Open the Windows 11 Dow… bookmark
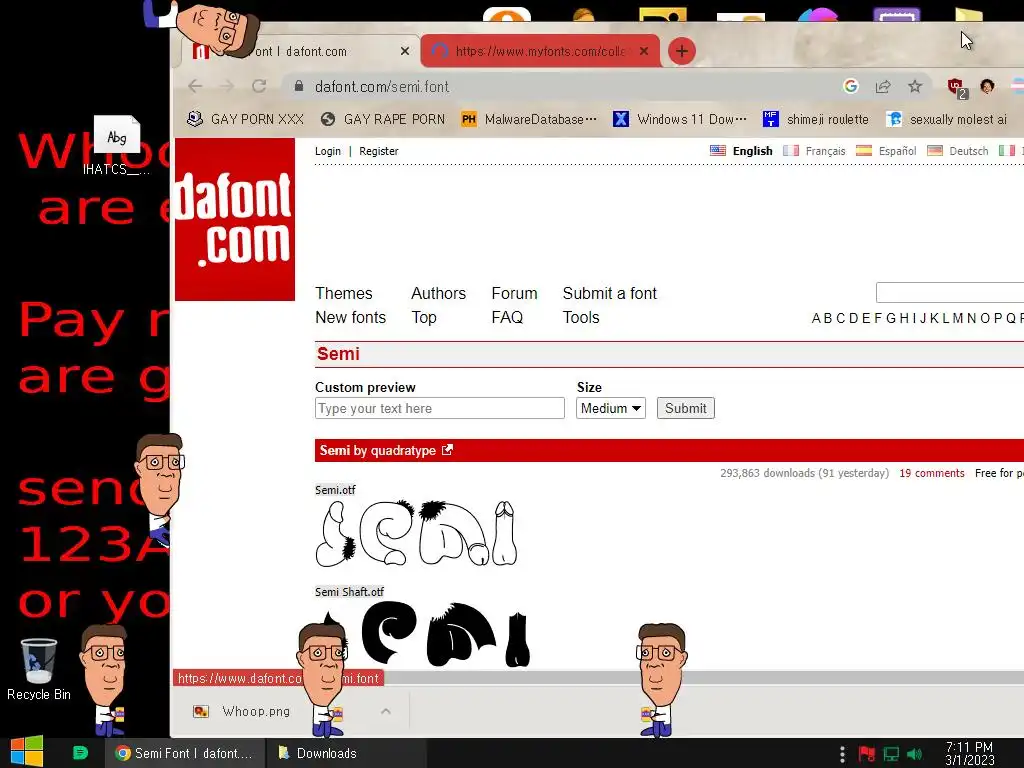 coord(680,120)
